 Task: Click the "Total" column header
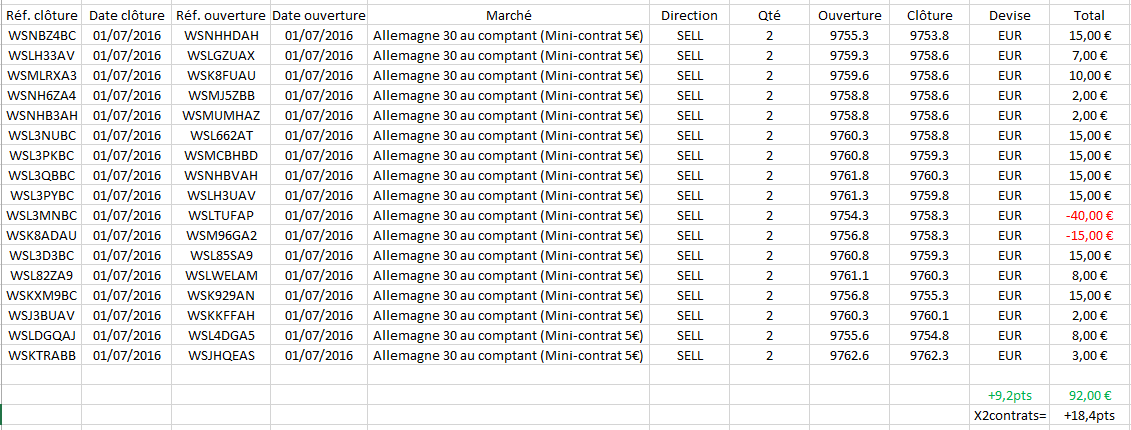point(1089,16)
